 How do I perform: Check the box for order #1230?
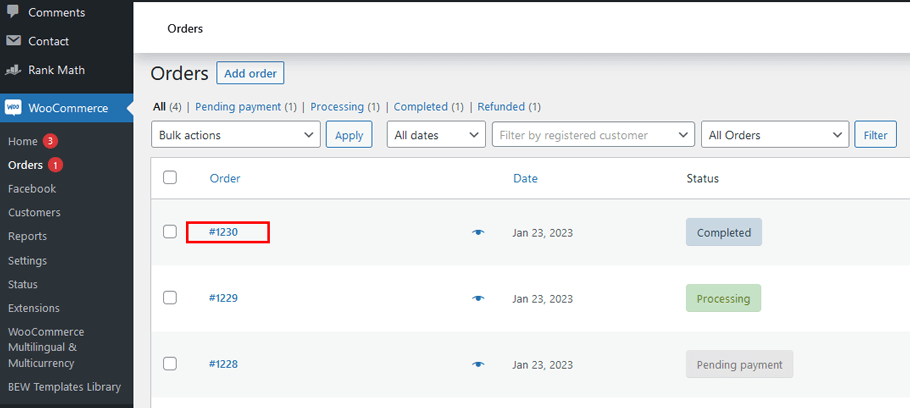(170, 232)
